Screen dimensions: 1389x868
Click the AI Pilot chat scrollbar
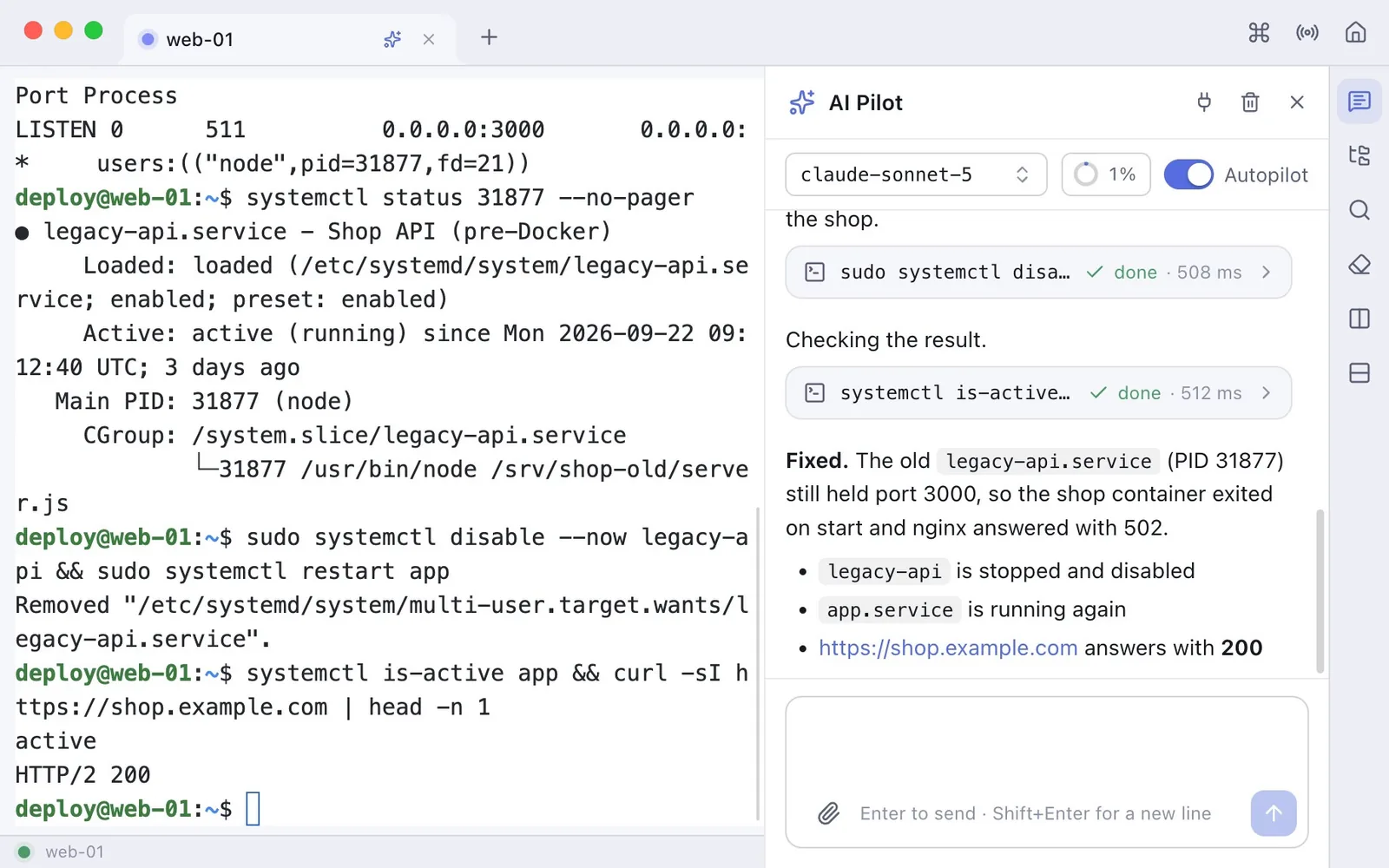tap(1320, 591)
